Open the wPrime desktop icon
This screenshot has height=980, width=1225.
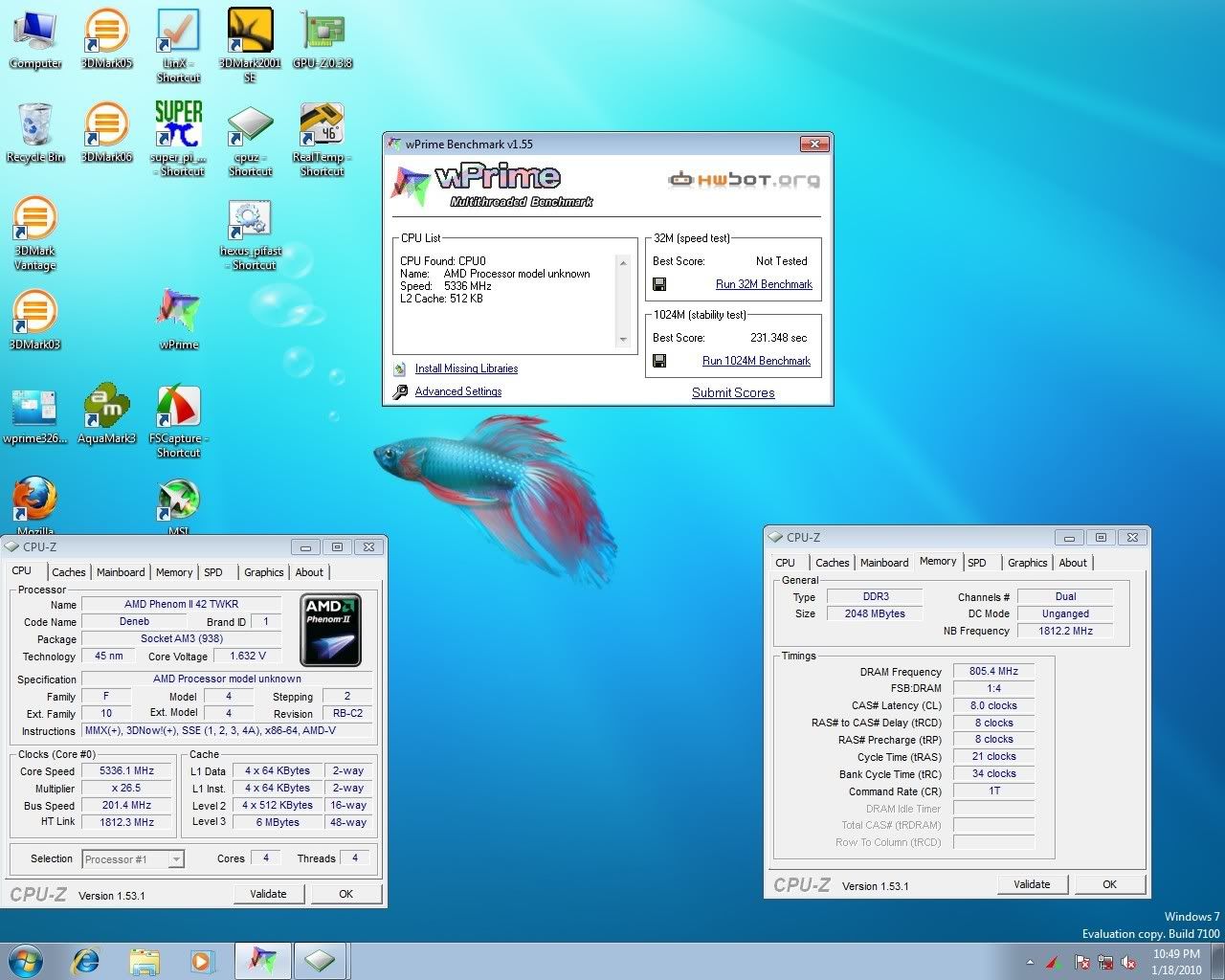(x=178, y=320)
